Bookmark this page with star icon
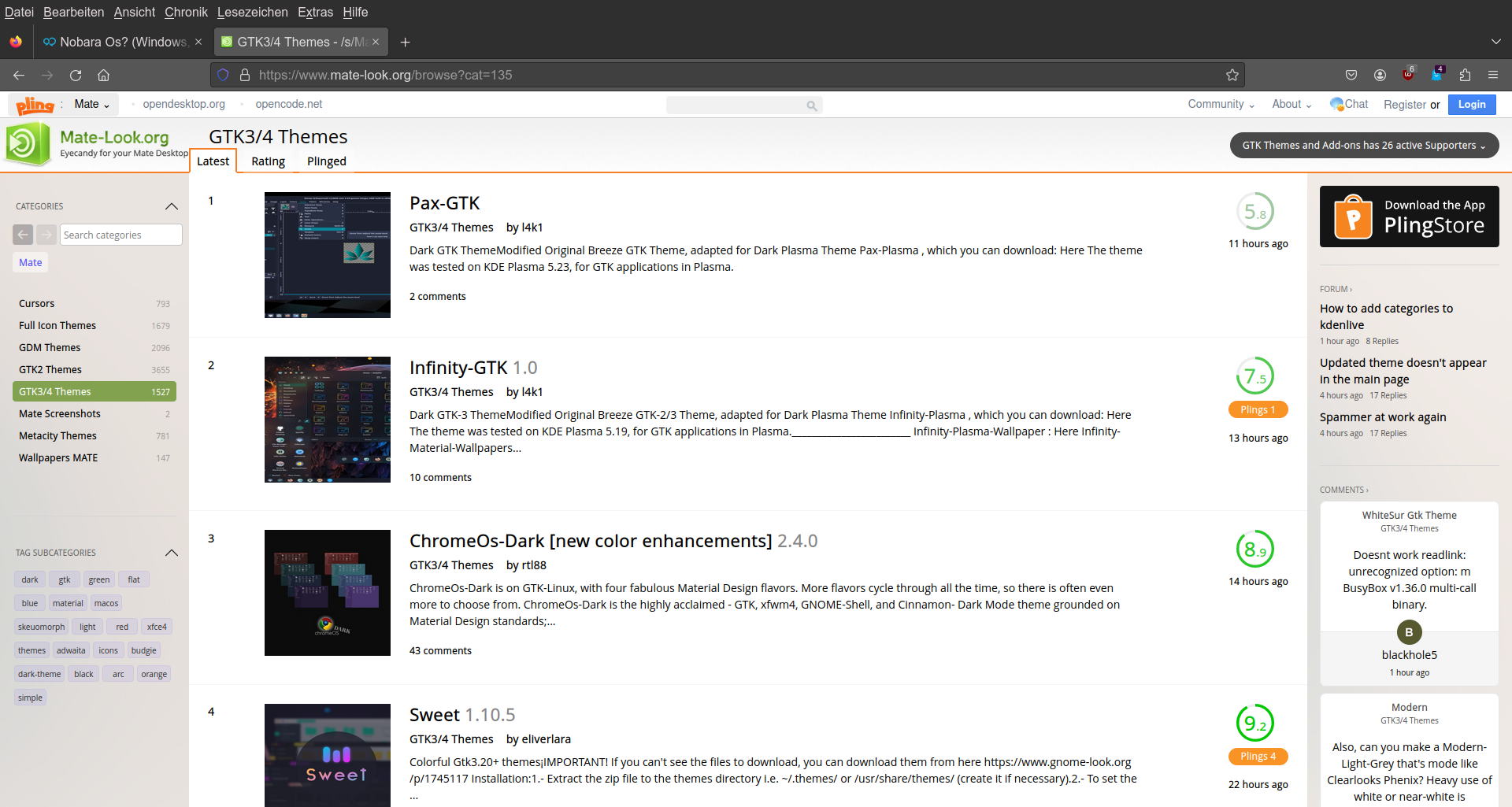Viewport: 1512px width, 807px height. point(1232,76)
